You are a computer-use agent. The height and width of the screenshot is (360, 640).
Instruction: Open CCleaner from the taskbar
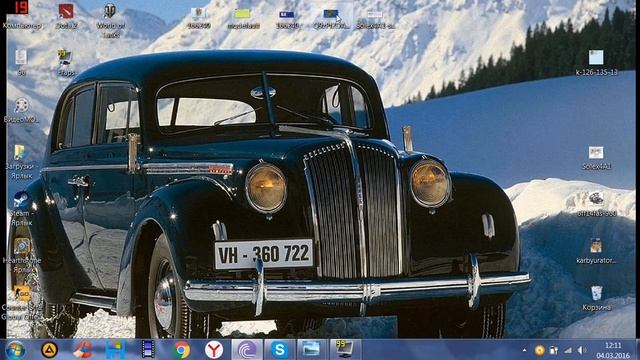(83, 350)
